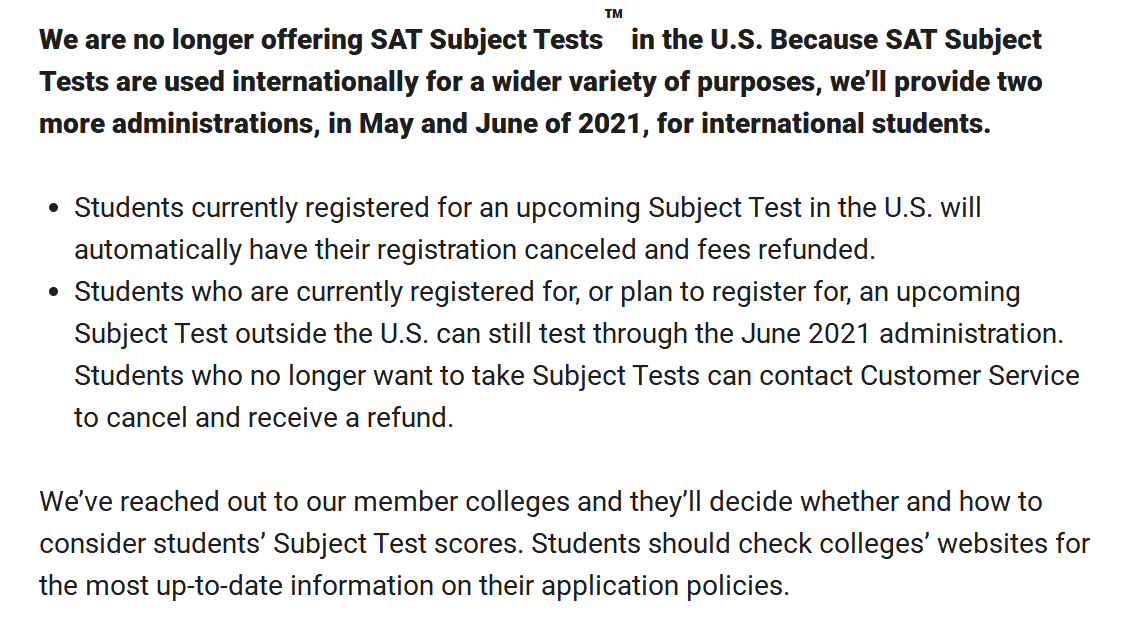Screen dimensions: 1139x618
Task: Click the words 'Customer Service'
Action: point(970,376)
